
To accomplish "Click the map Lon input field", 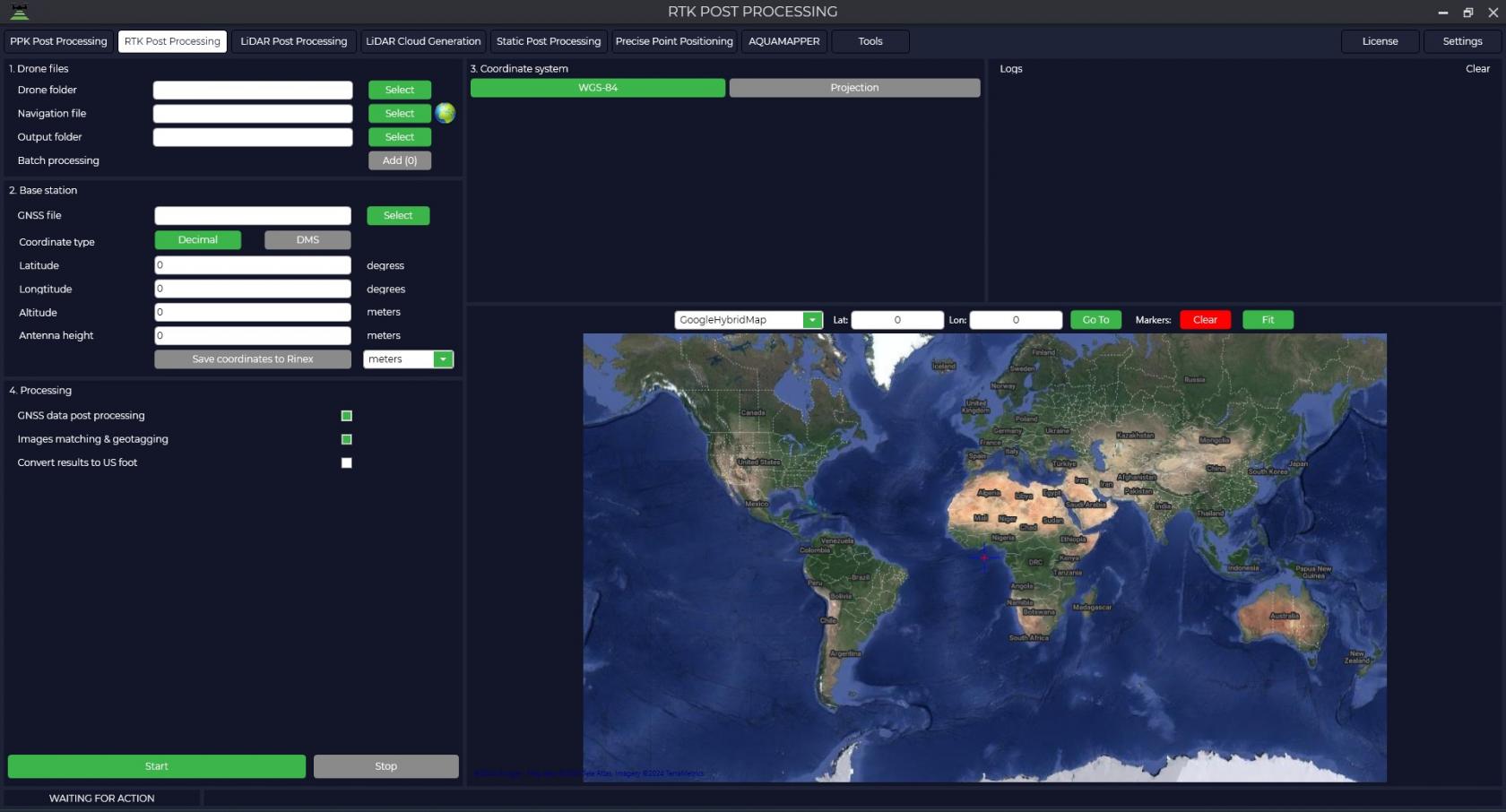I will tap(1016, 320).
